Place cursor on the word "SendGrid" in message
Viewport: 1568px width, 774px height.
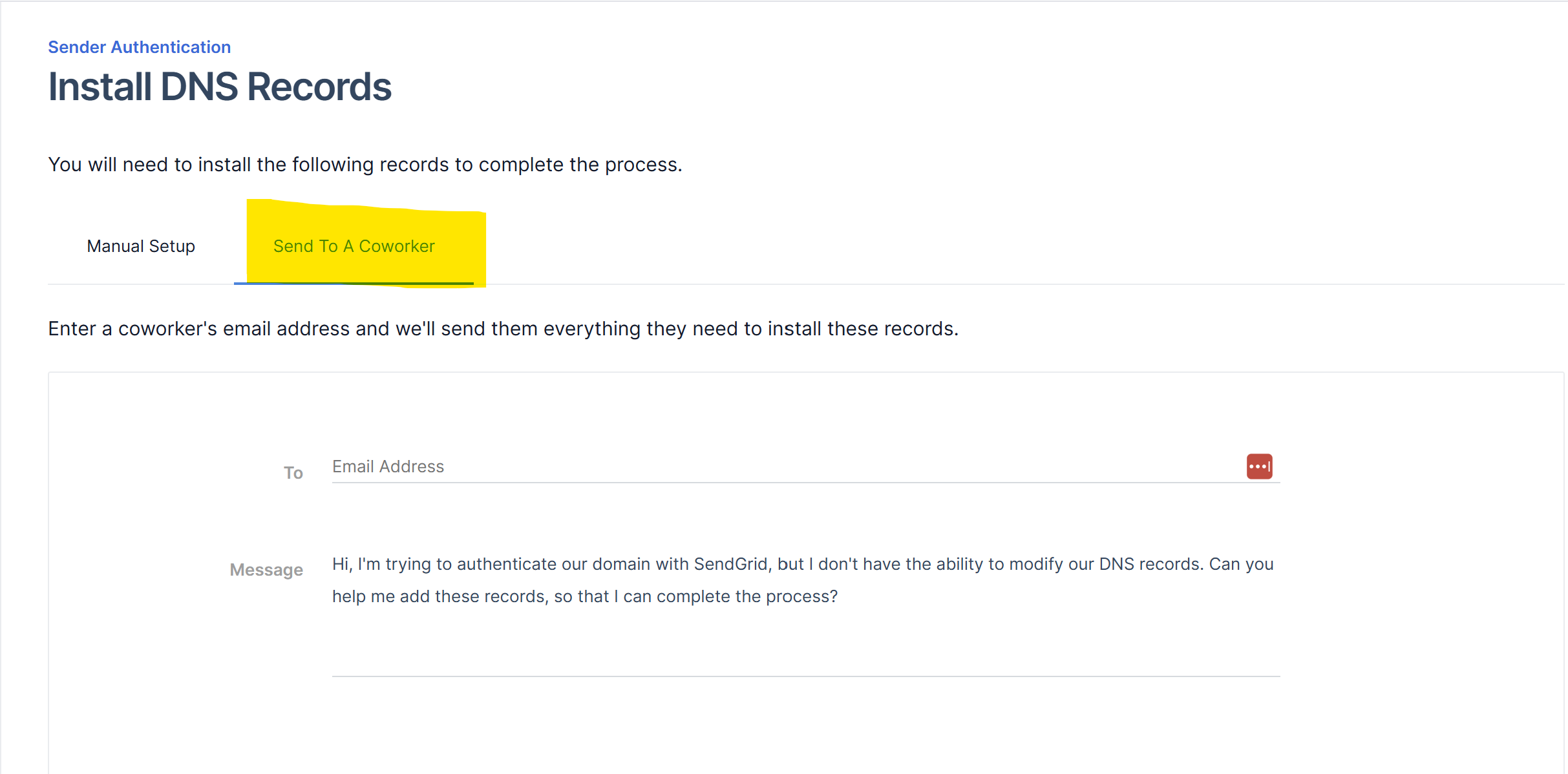730,564
